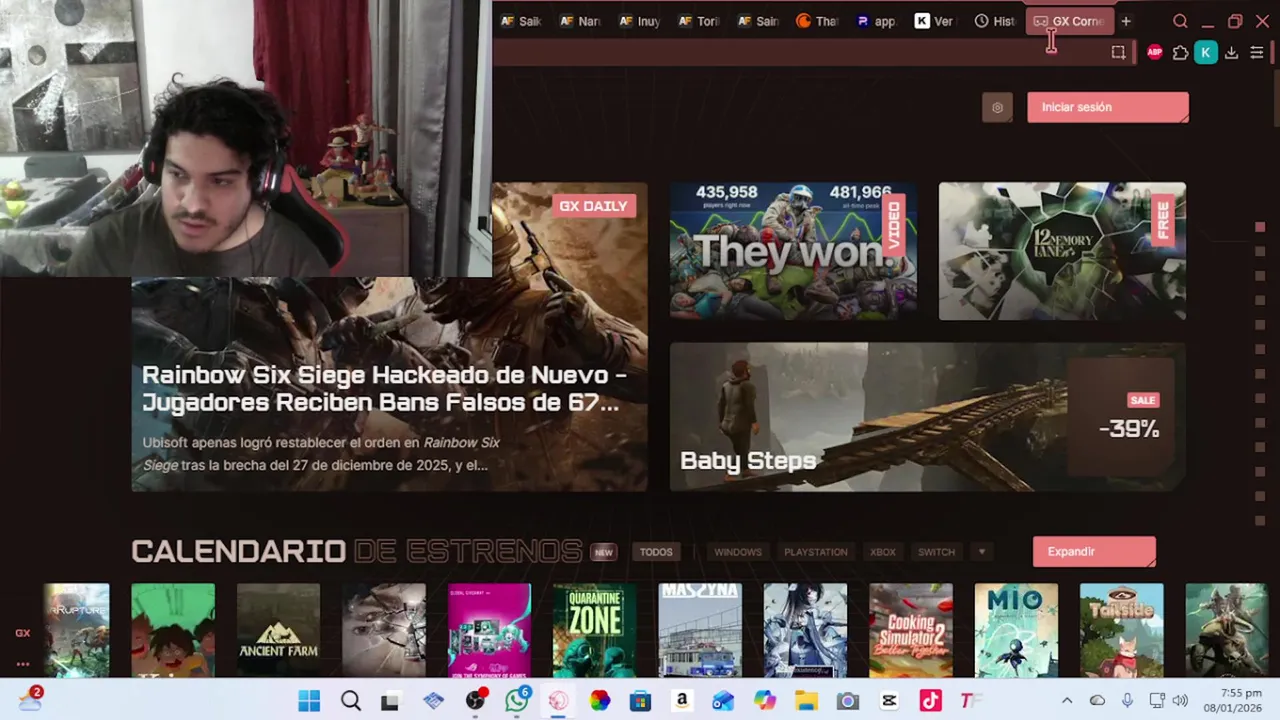Screen dimensions: 1280x720
Task: Open the teal K profile icon
Action: 1206,53
